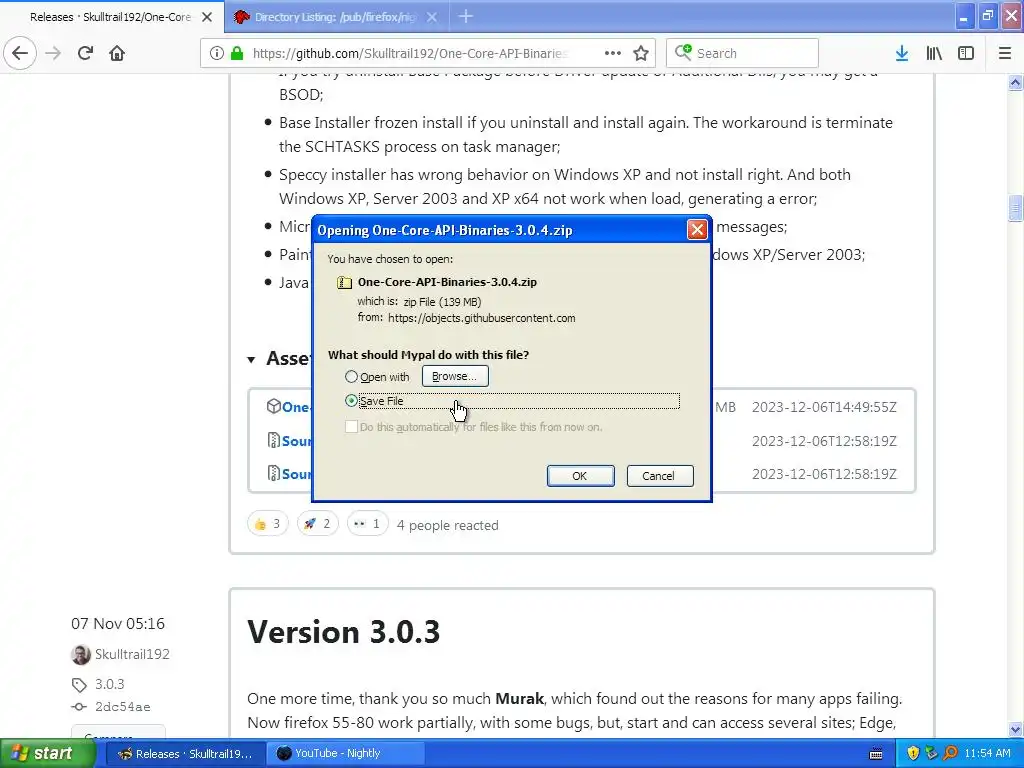This screenshot has width=1024, height=768.
Task: Click the eyes reaction 1
Action: click(x=367, y=524)
